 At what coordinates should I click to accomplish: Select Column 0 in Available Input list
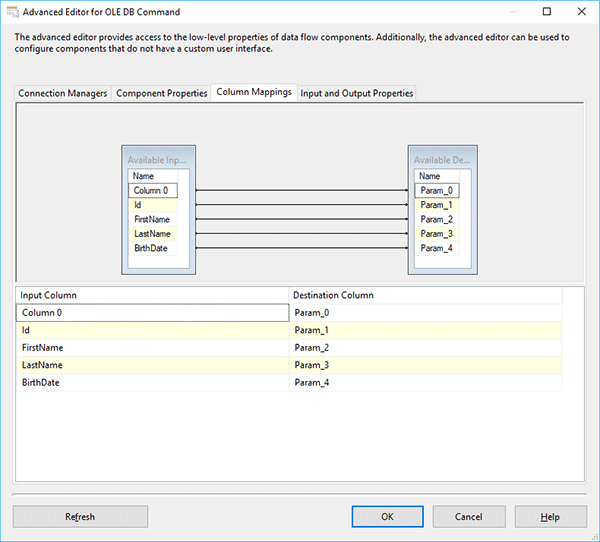click(153, 190)
